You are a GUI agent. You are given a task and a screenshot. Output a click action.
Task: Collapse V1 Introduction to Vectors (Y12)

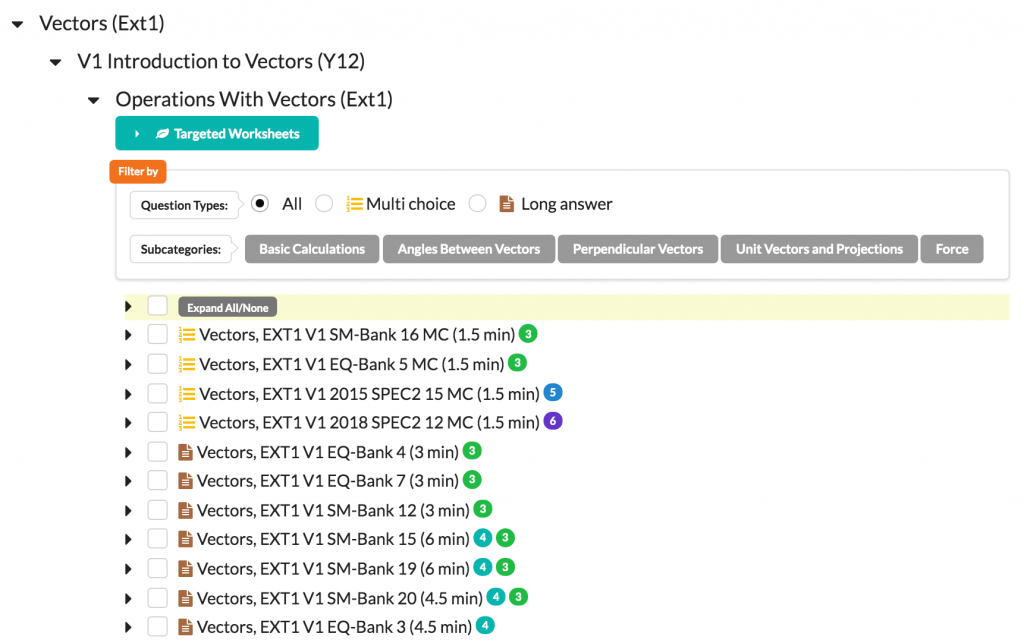(55, 62)
